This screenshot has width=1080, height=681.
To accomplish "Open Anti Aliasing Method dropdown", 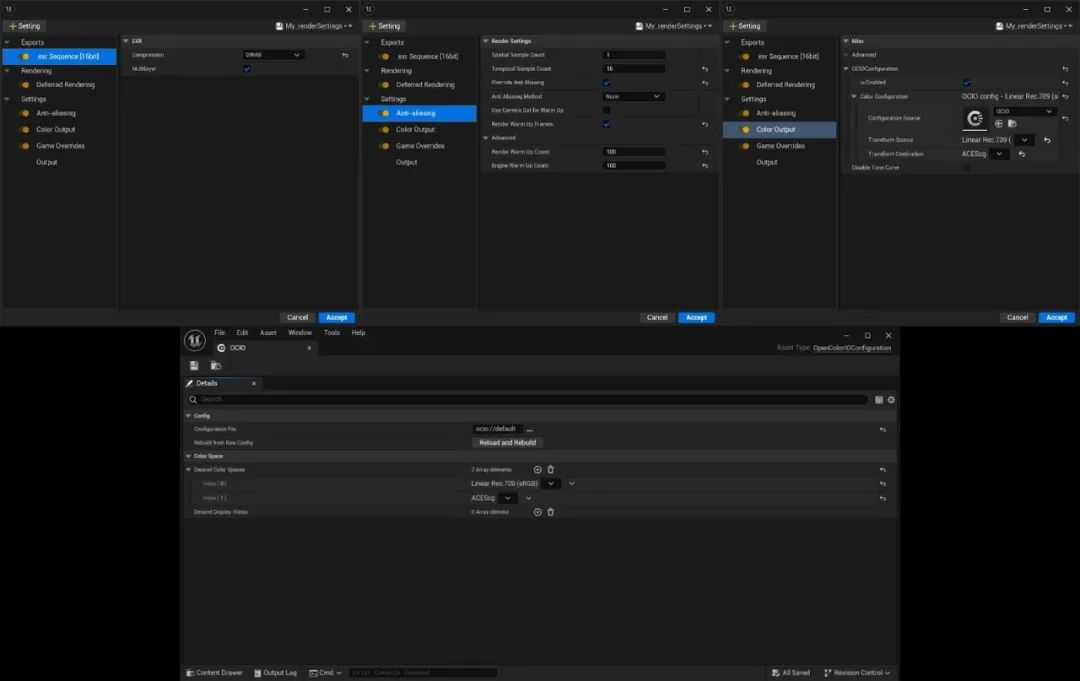I will [x=632, y=96].
